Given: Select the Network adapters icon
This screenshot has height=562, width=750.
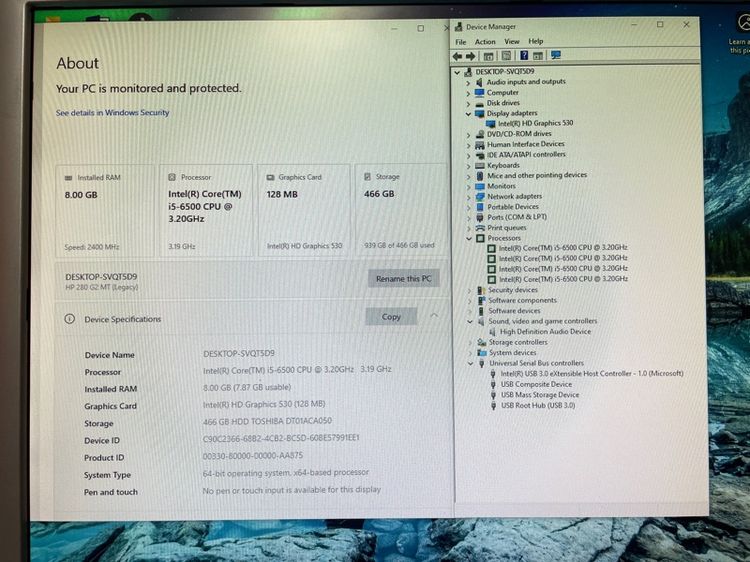Looking at the screenshot, I should tap(480, 197).
